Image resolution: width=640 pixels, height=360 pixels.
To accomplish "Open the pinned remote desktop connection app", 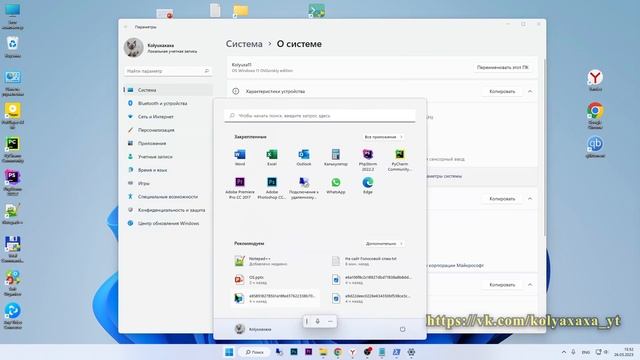I will point(304,188).
